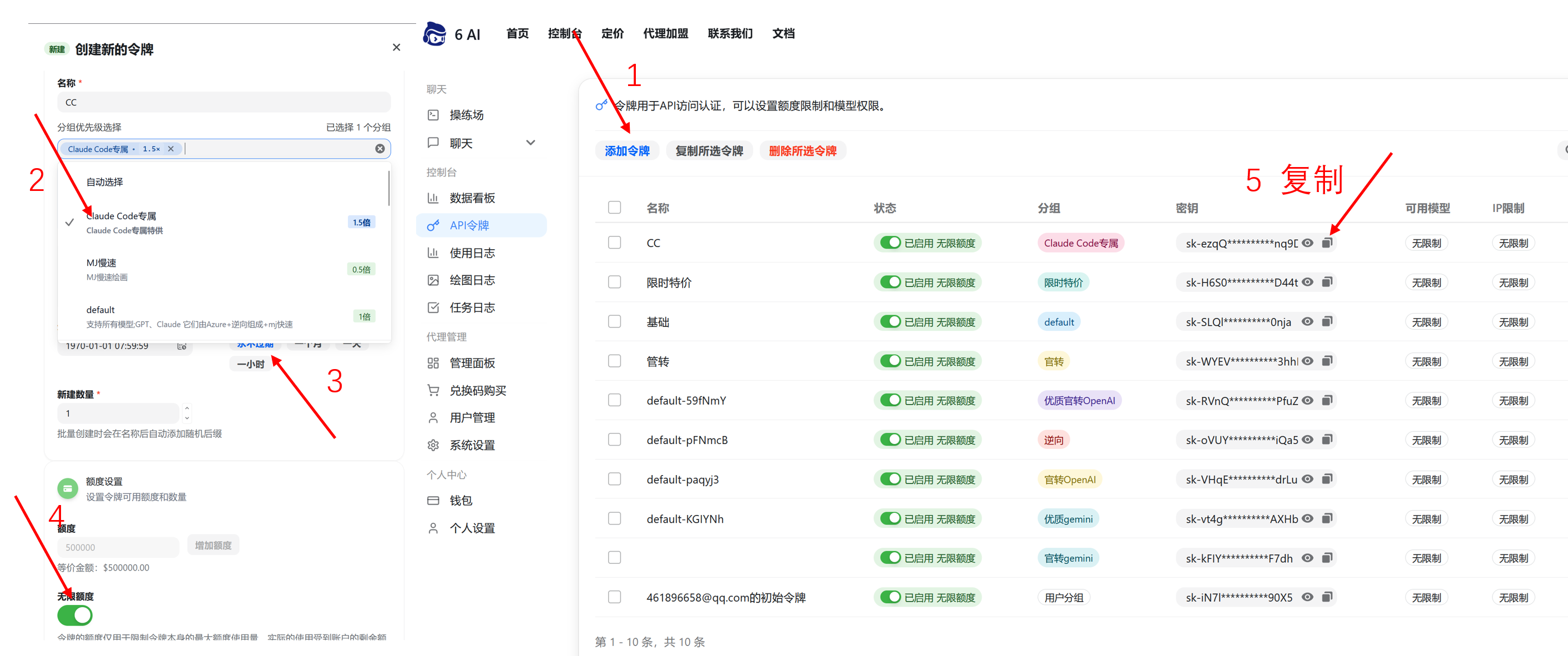Copy the CC token key
Image resolution: width=1568 pixels, height=656 pixels.
pos(1327,243)
